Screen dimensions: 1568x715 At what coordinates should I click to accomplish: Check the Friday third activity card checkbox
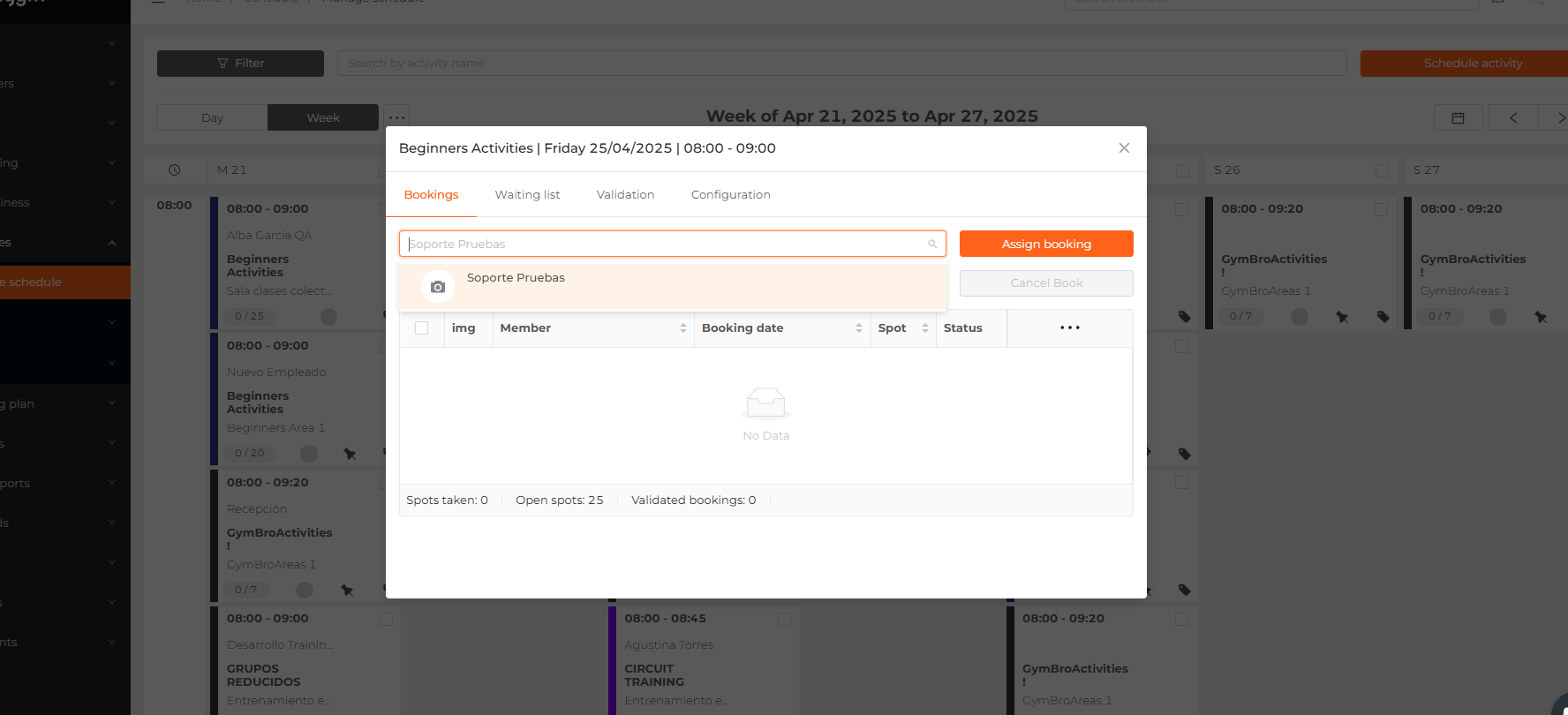pos(1182,483)
